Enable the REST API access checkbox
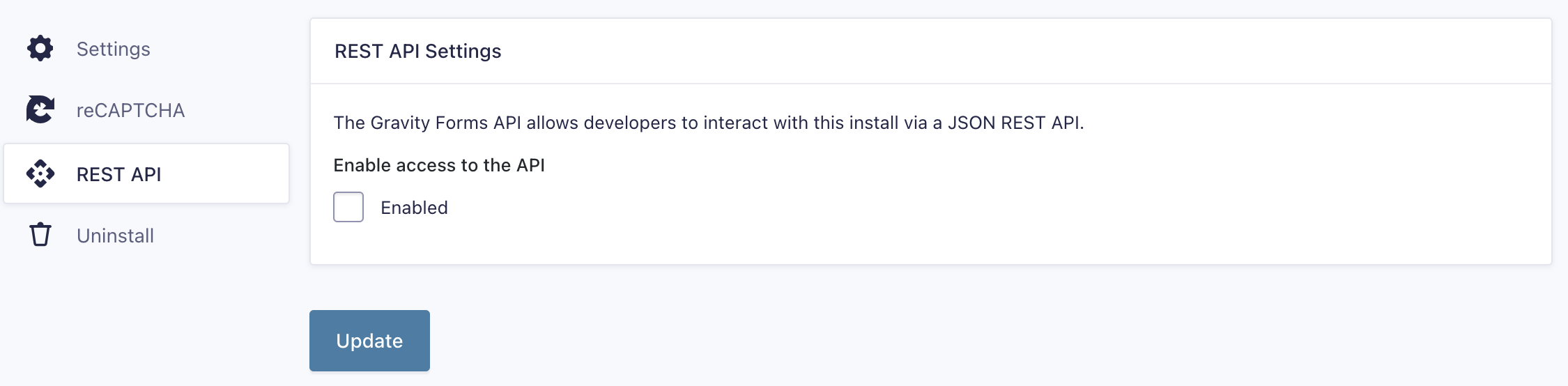Screen dimensions: 1568x386 (348, 207)
